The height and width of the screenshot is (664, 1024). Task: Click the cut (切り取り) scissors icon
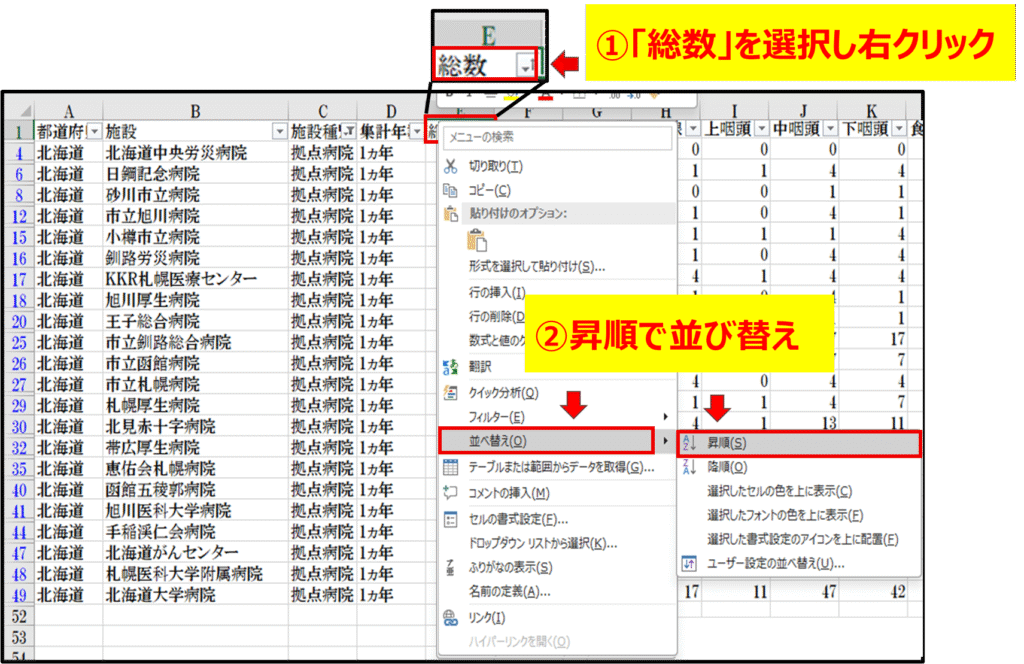pyautogui.click(x=451, y=166)
